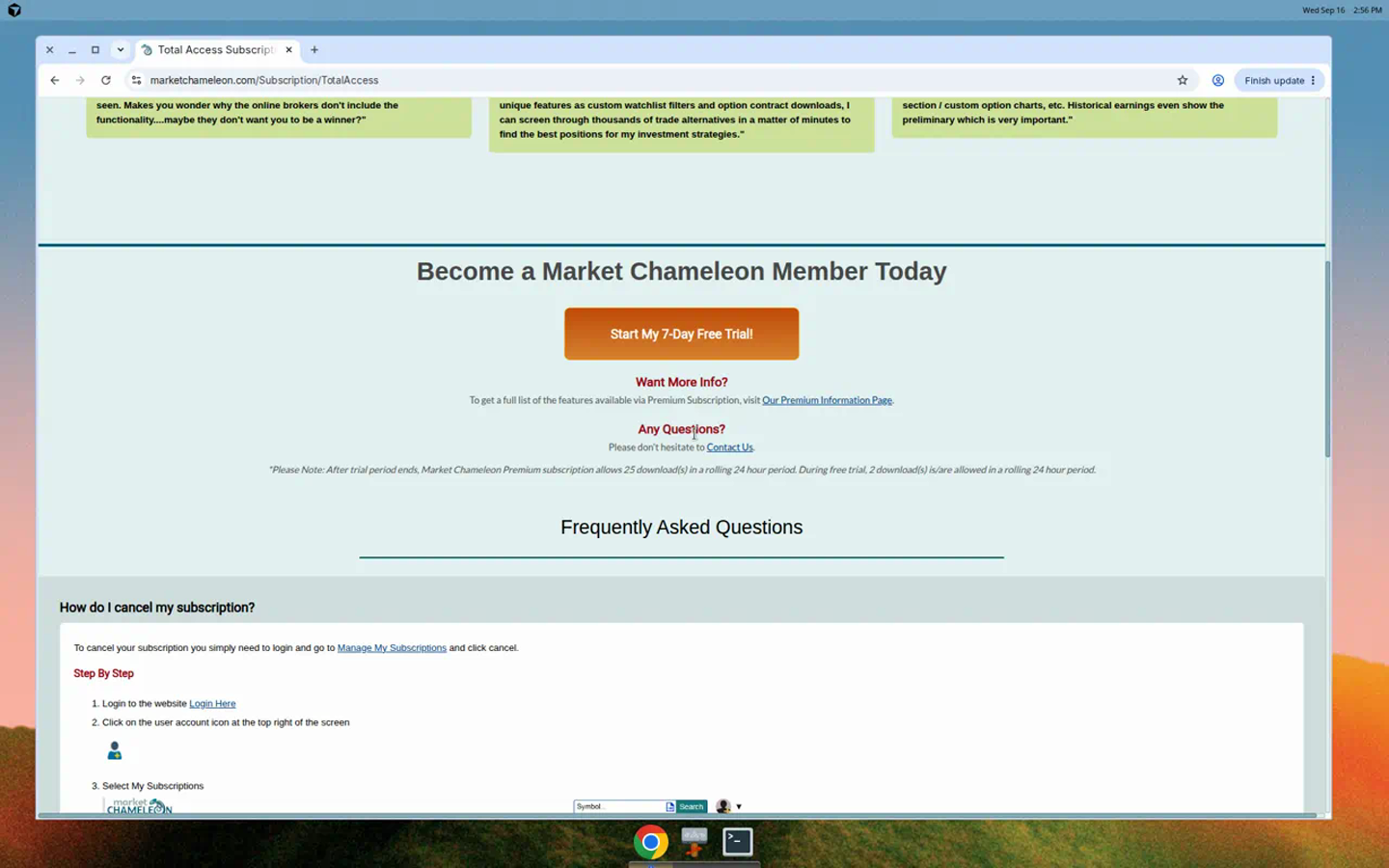
Task: Click Finish update button
Action: click(1279, 80)
